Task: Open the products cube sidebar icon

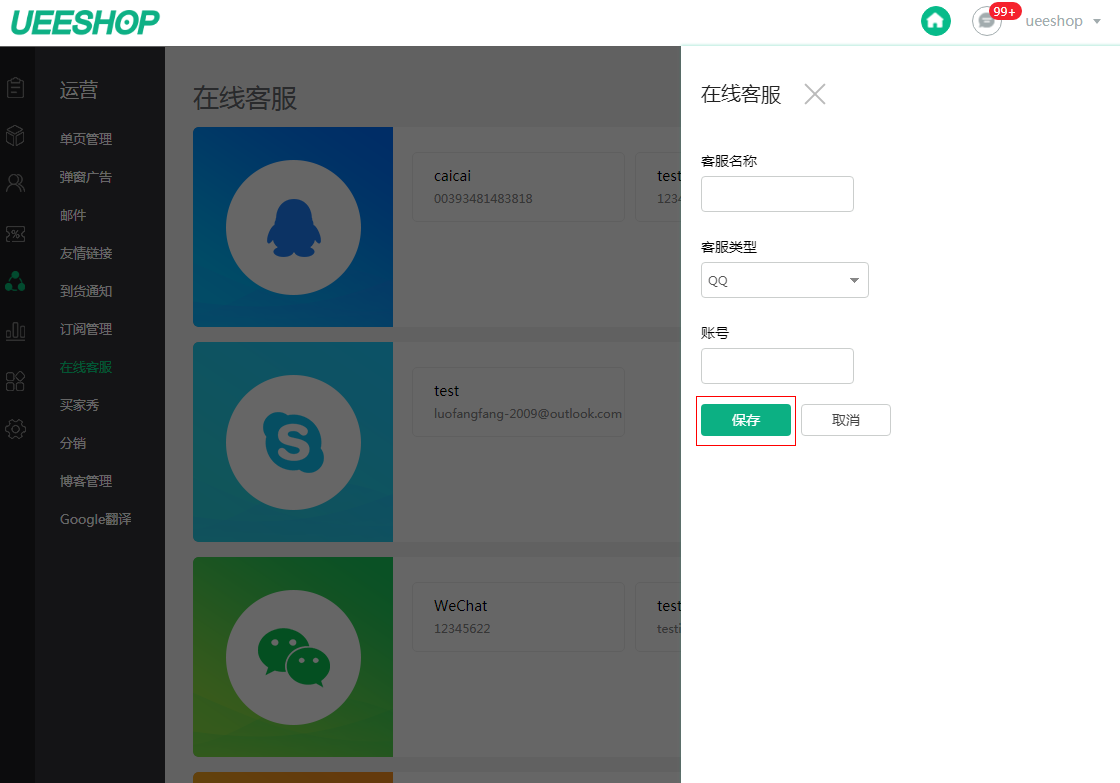Action: [x=15, y=135]
